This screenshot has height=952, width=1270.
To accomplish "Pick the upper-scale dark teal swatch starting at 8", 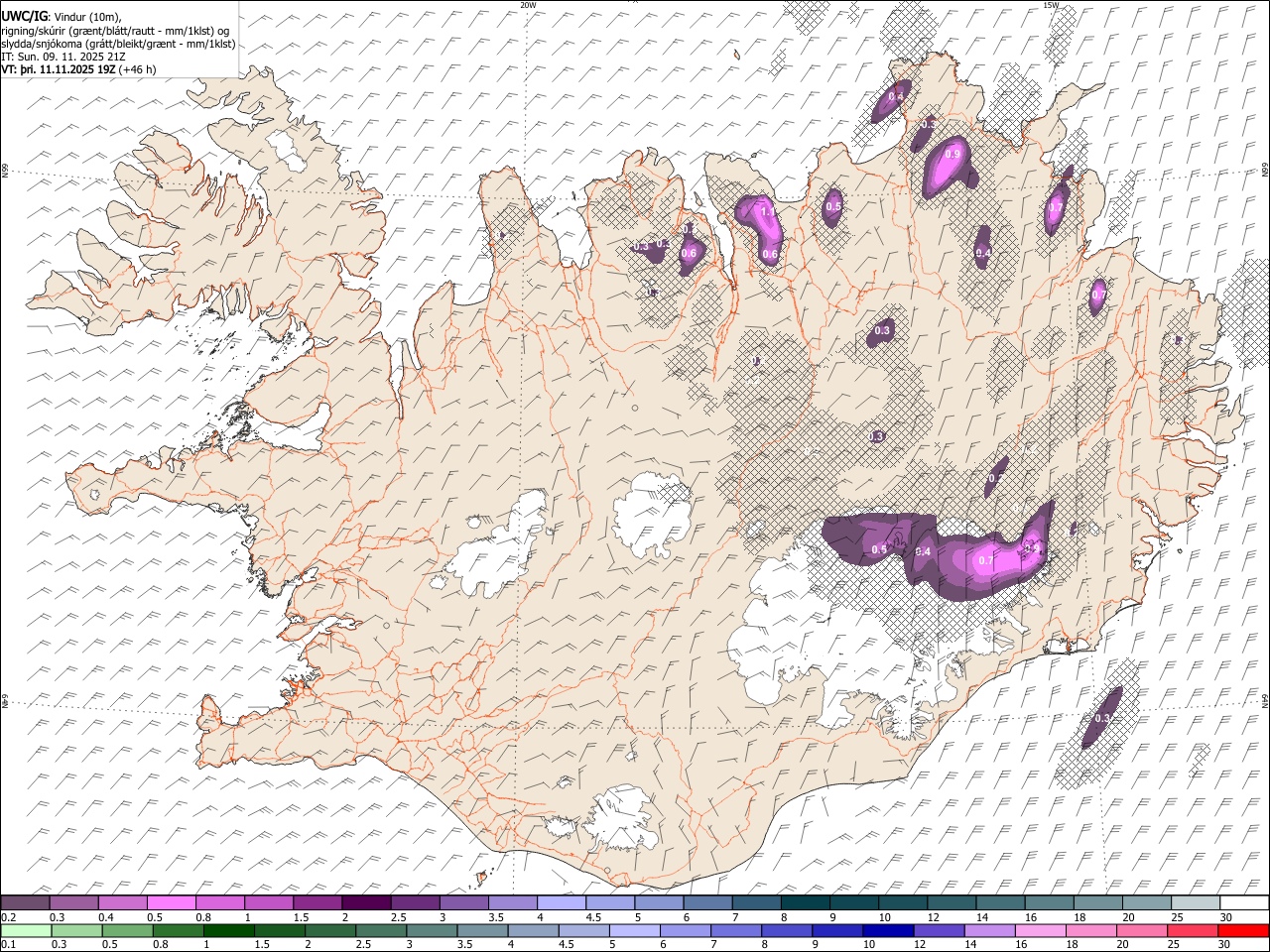I will 806,902.
